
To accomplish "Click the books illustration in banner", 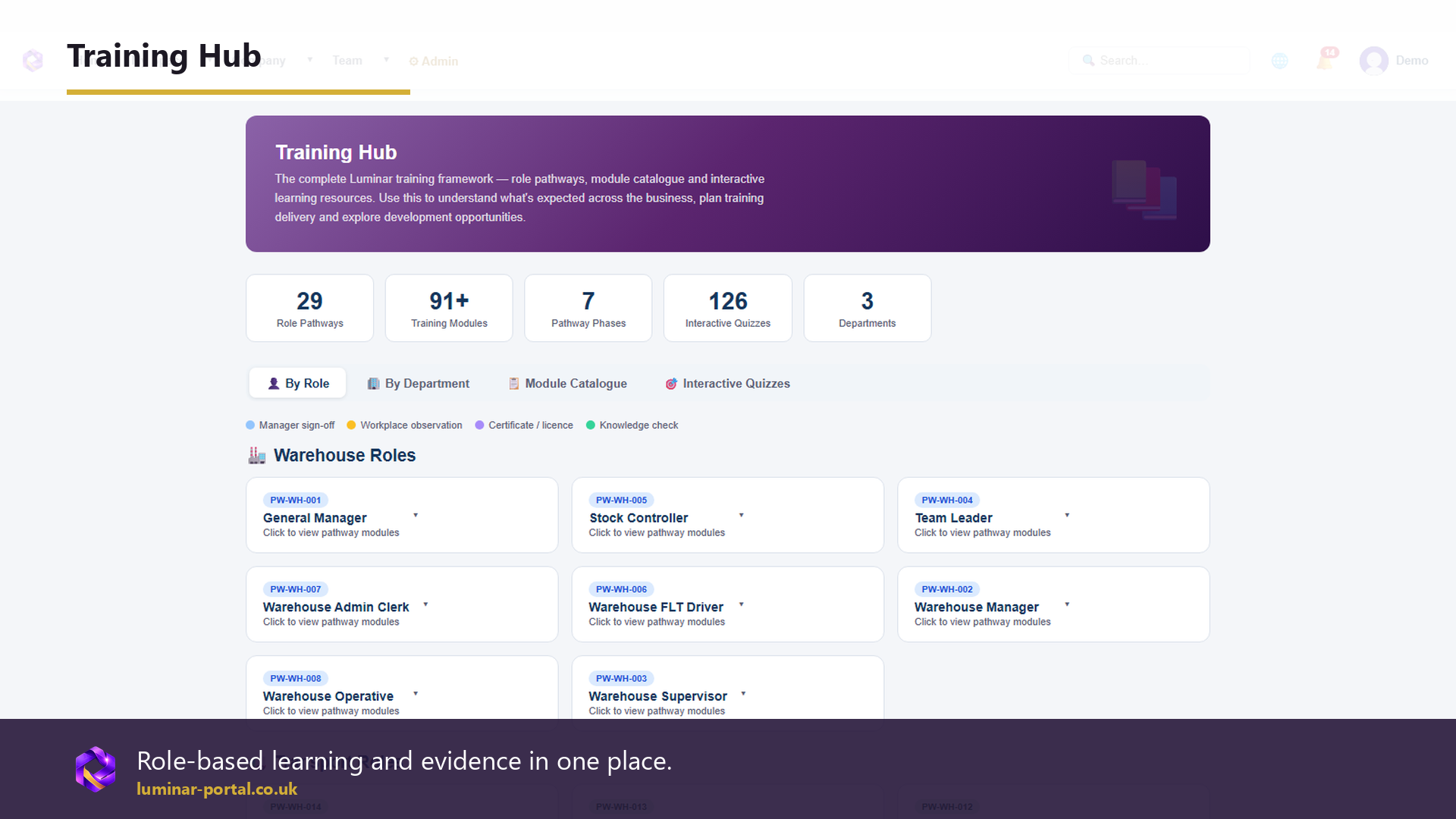I will coord(1144,190).
